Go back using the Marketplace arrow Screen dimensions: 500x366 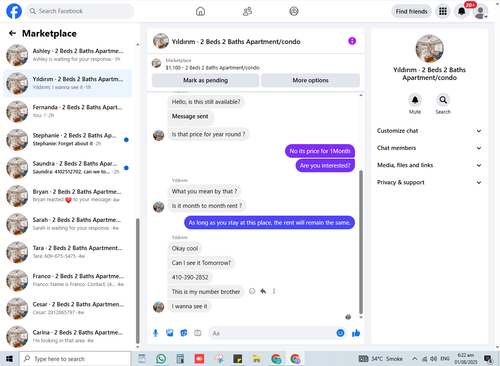[x=12, y=33]
